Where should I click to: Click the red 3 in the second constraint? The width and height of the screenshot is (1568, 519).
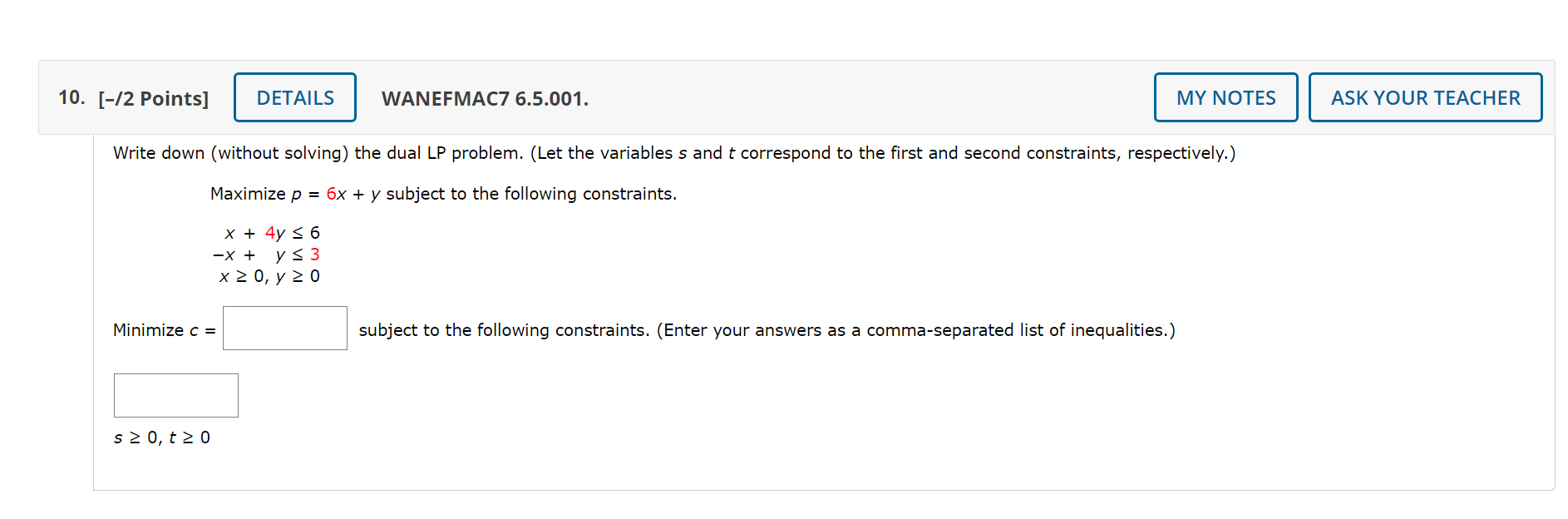tap(313, 255)
